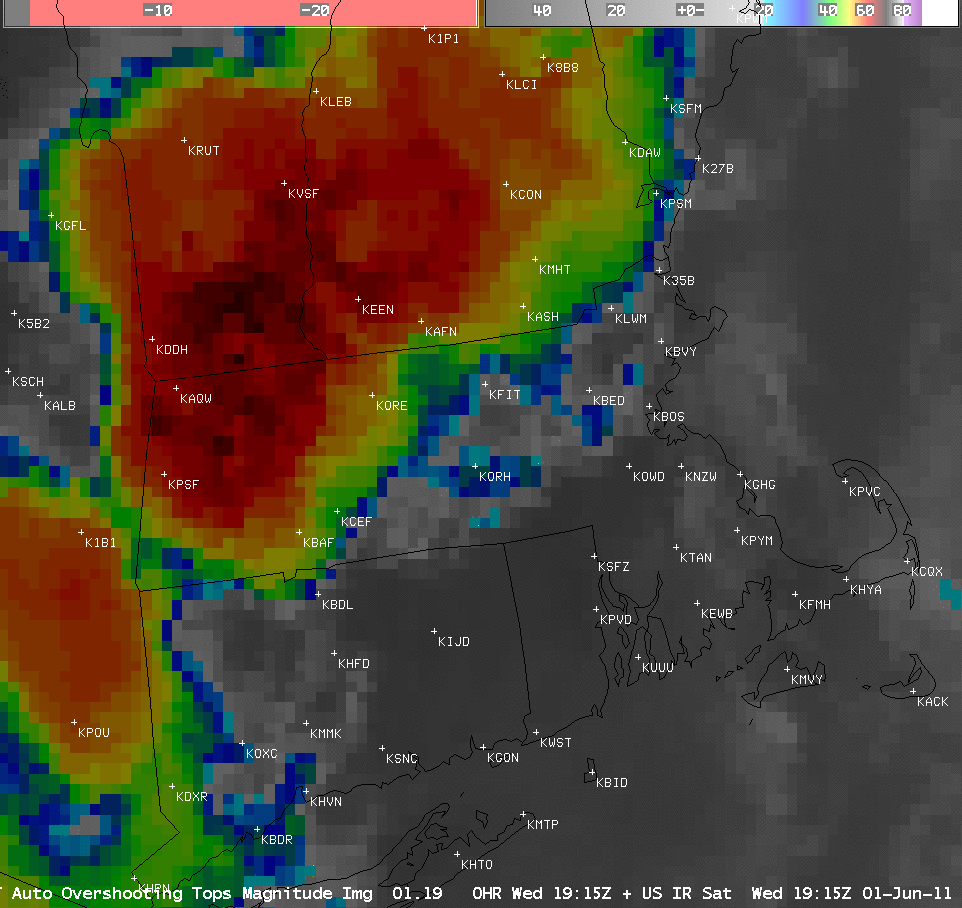The width and height of the screenshot is (962, 908).
Task: Select the KPSM station marker
Action: point(656,193)
